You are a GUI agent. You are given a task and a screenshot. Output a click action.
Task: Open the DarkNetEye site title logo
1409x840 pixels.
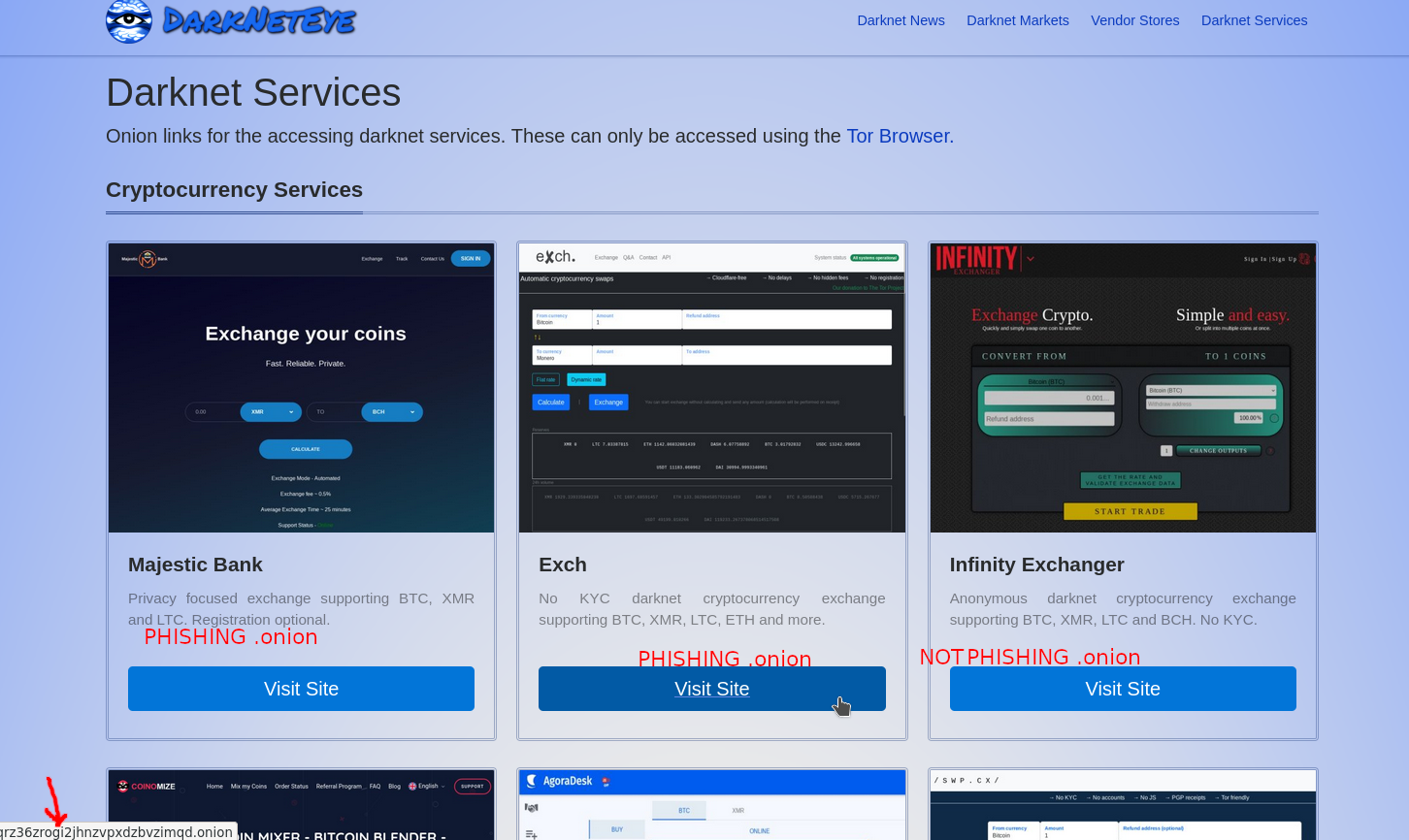tap(259, 20)
